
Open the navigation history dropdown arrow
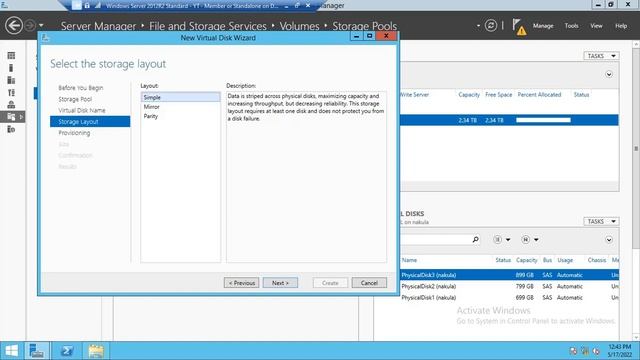[x=41, y=26]
